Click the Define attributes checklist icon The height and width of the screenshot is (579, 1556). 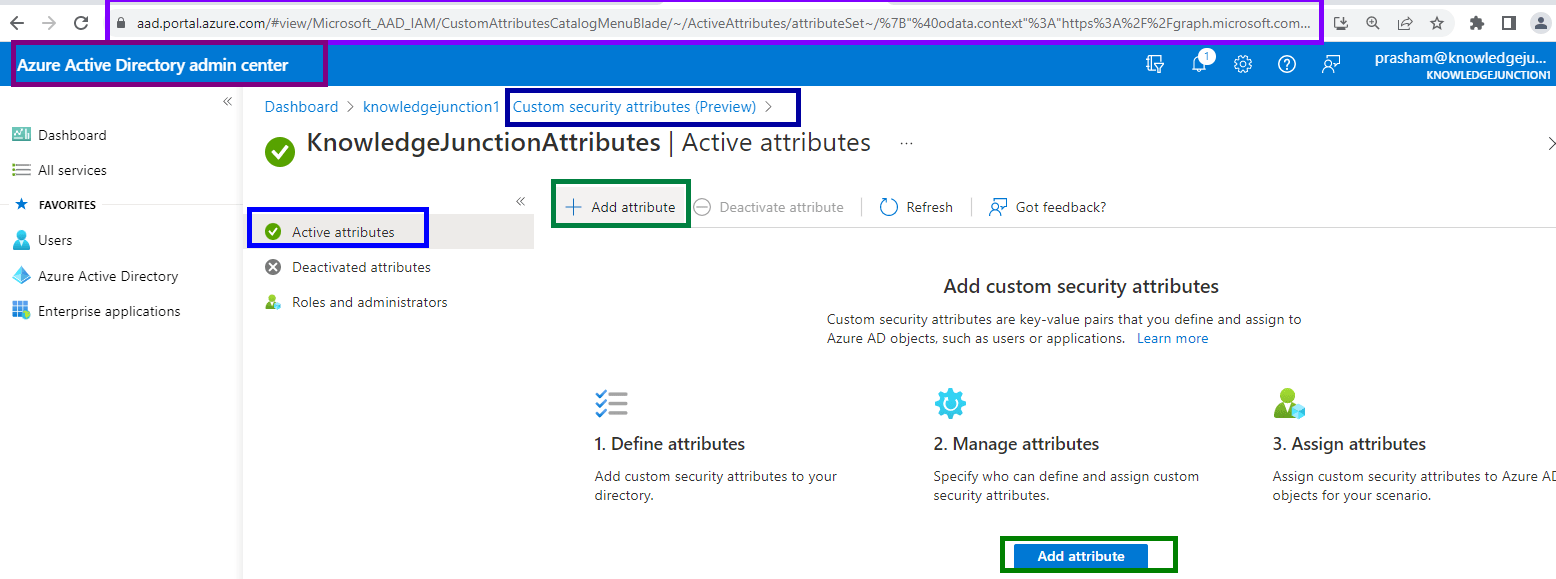(611, 403)
